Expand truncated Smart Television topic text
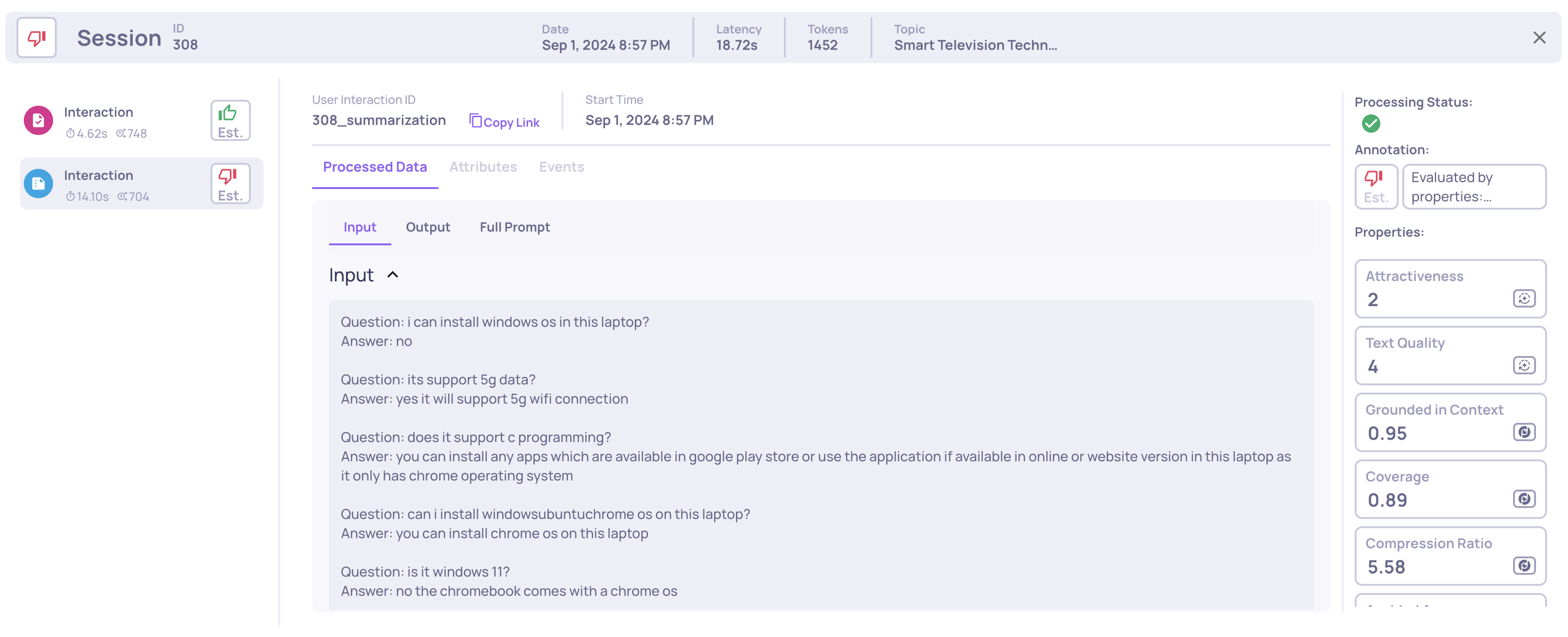 coord(974,46)
